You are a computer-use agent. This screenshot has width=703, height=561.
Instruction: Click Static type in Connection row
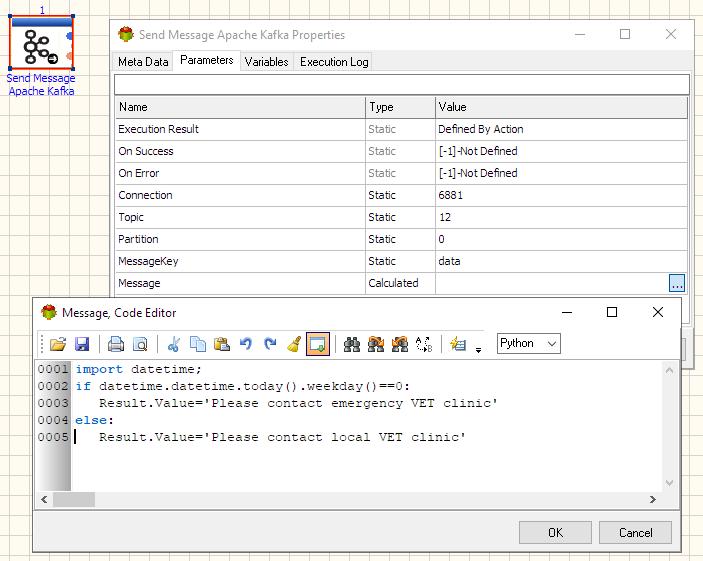pyautogui.click(x=382, y=195)
